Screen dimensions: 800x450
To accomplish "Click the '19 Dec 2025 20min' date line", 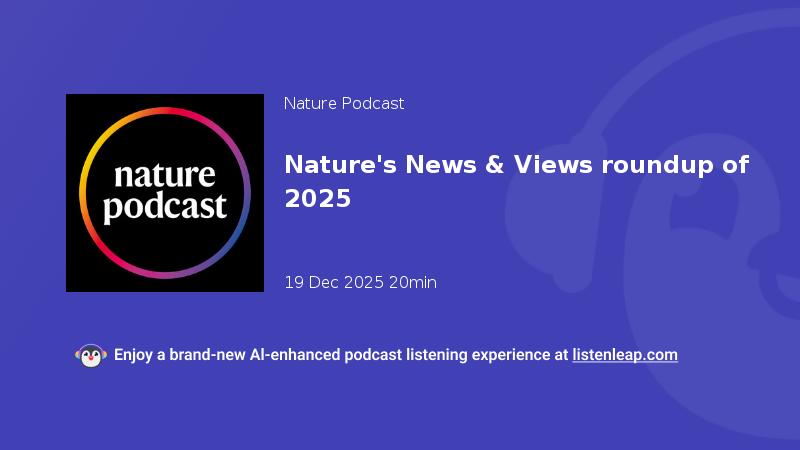I will pos(360,282).
